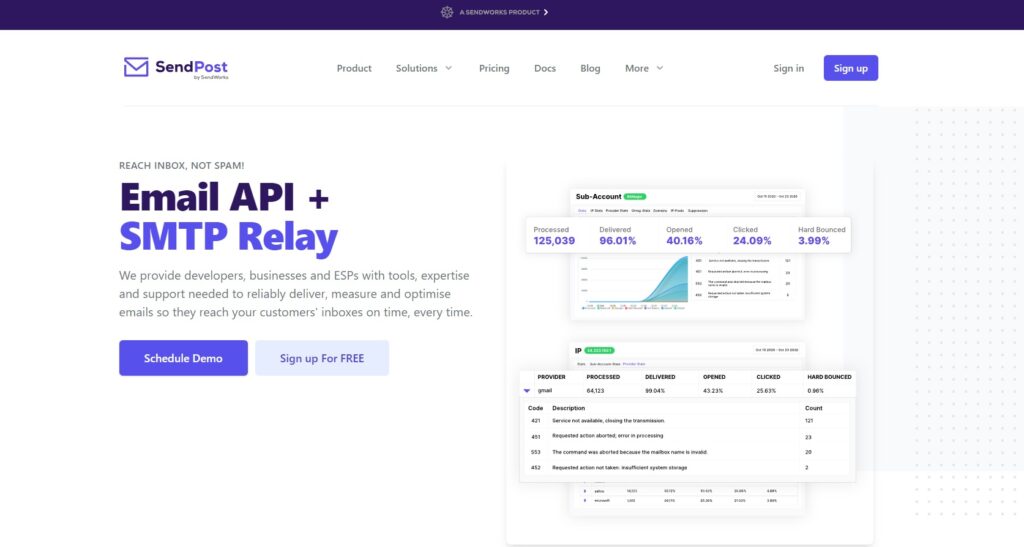Screen dimensions: 1024x547
Task: Expand the More dropdown chevron
Action: click(660, 68)
